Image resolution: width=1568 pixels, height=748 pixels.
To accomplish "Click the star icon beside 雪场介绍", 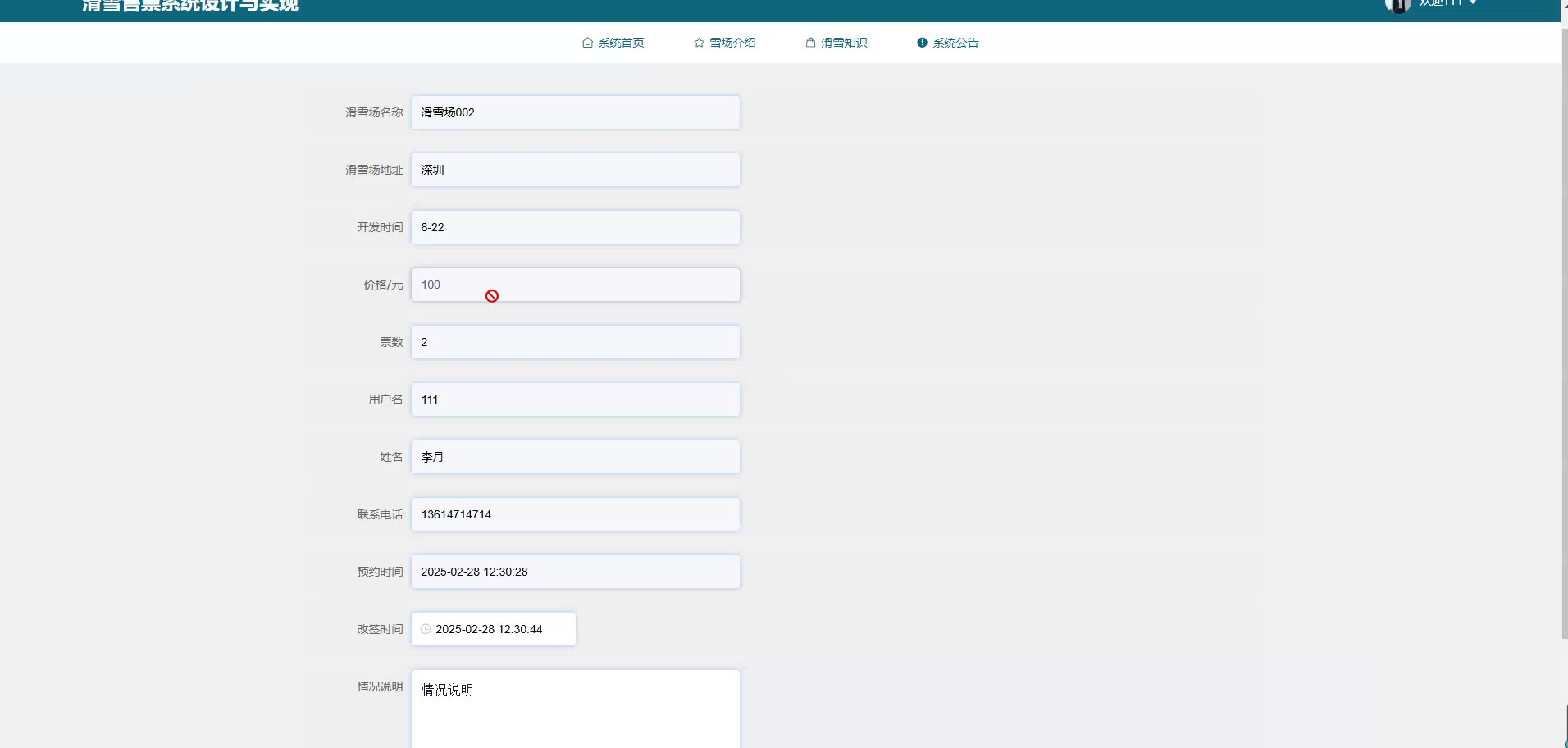I will [699, 43].
